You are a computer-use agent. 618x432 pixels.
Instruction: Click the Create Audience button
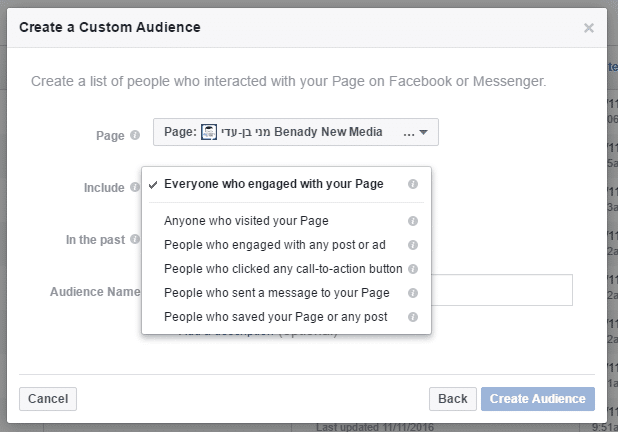tap(538, 399)
